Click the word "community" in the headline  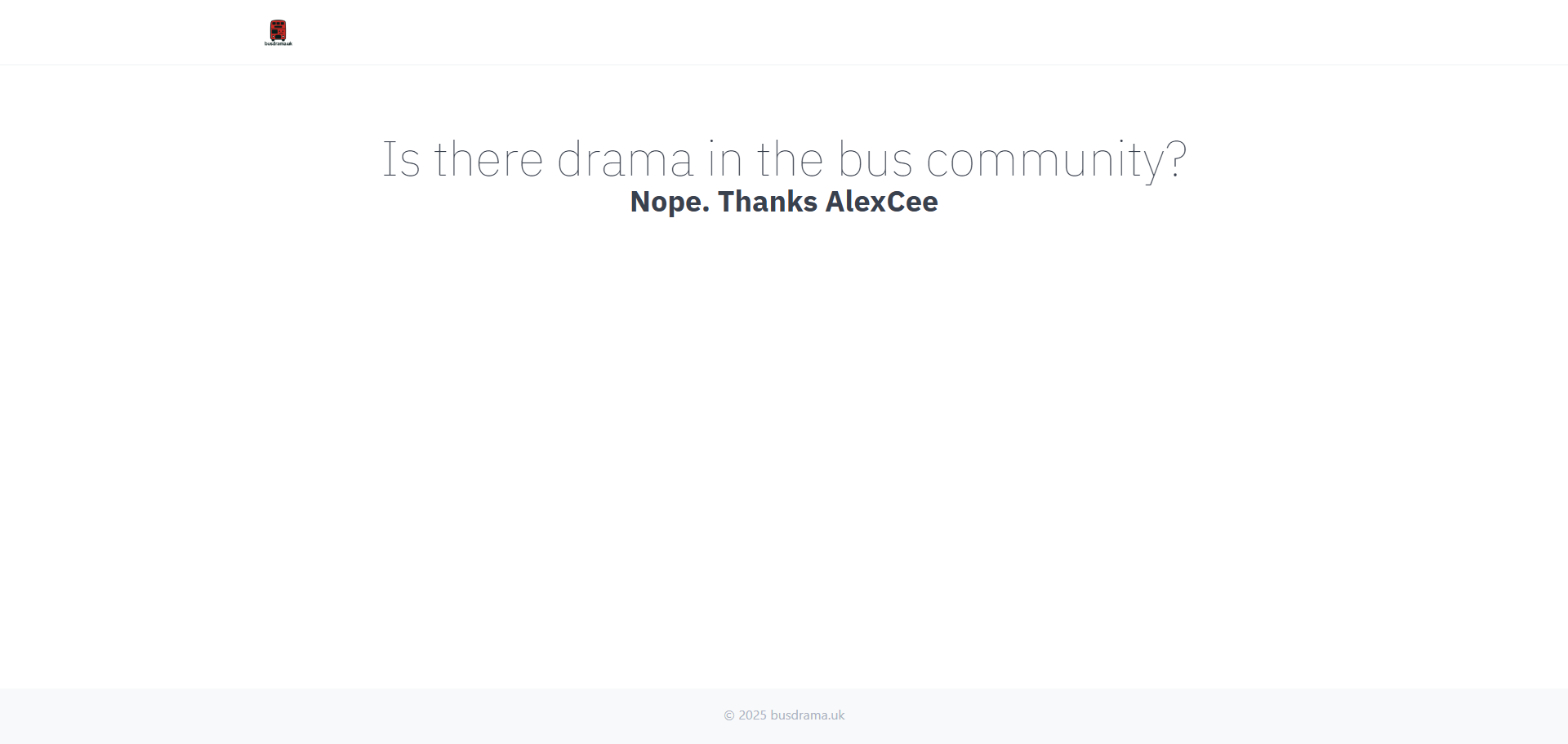pos(1044,159)
